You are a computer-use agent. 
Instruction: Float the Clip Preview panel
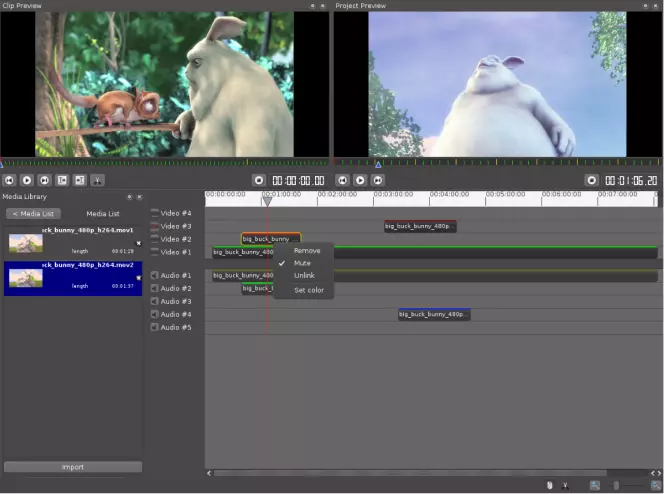pyautogui.click(x=313, y=6)
